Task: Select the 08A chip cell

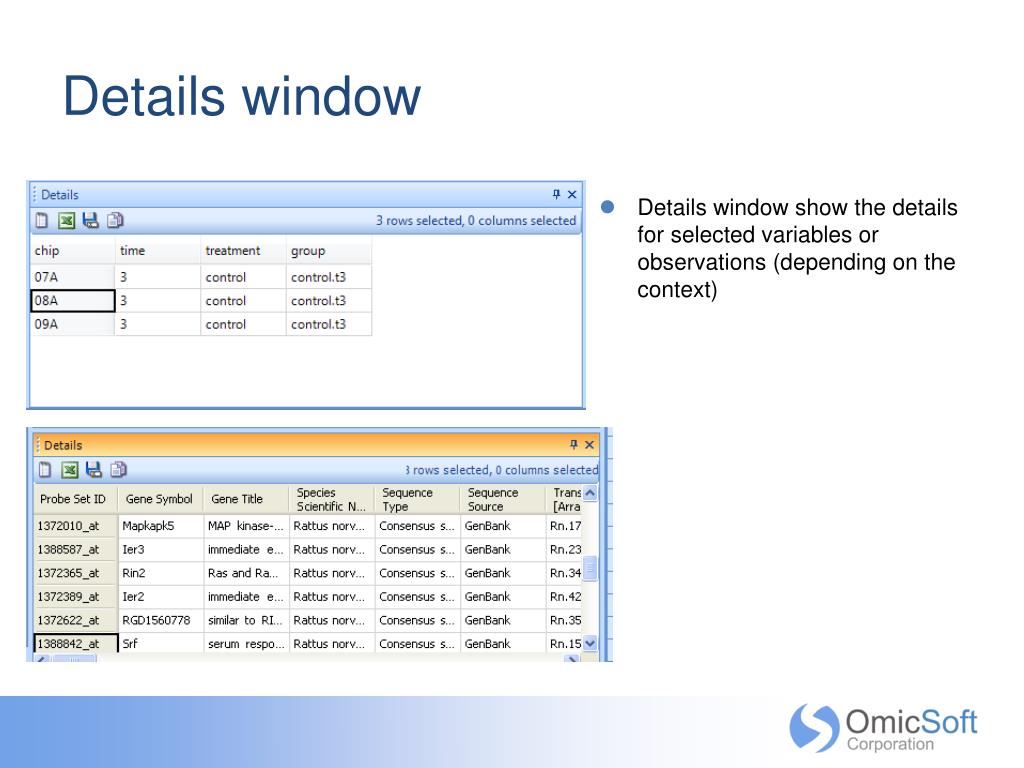Action: (72, 300)
